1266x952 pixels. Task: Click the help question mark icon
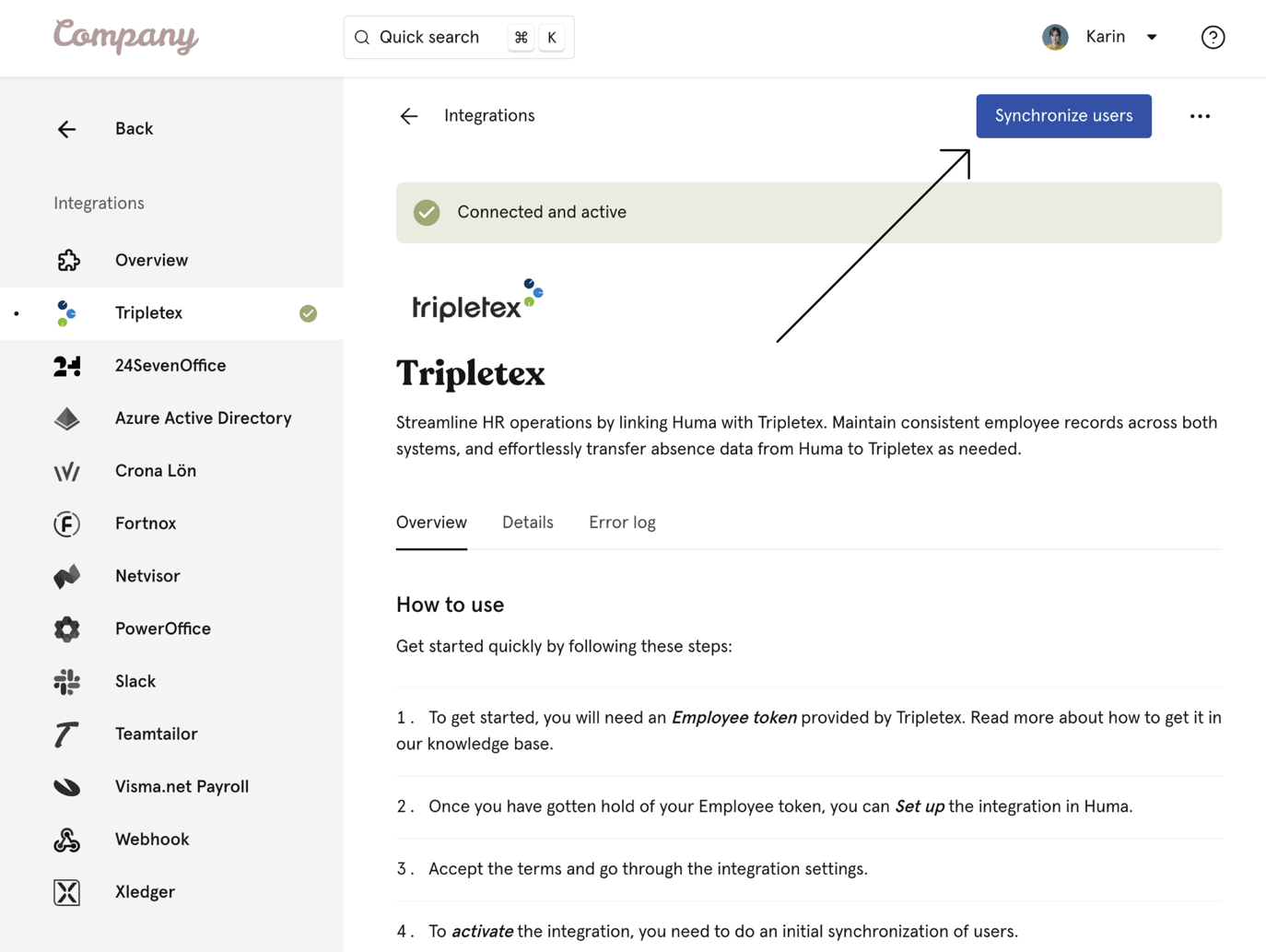pyautogui.click(x=1213, y=37)
